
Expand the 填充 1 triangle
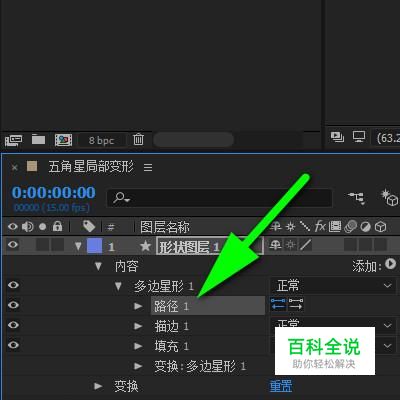138,346
